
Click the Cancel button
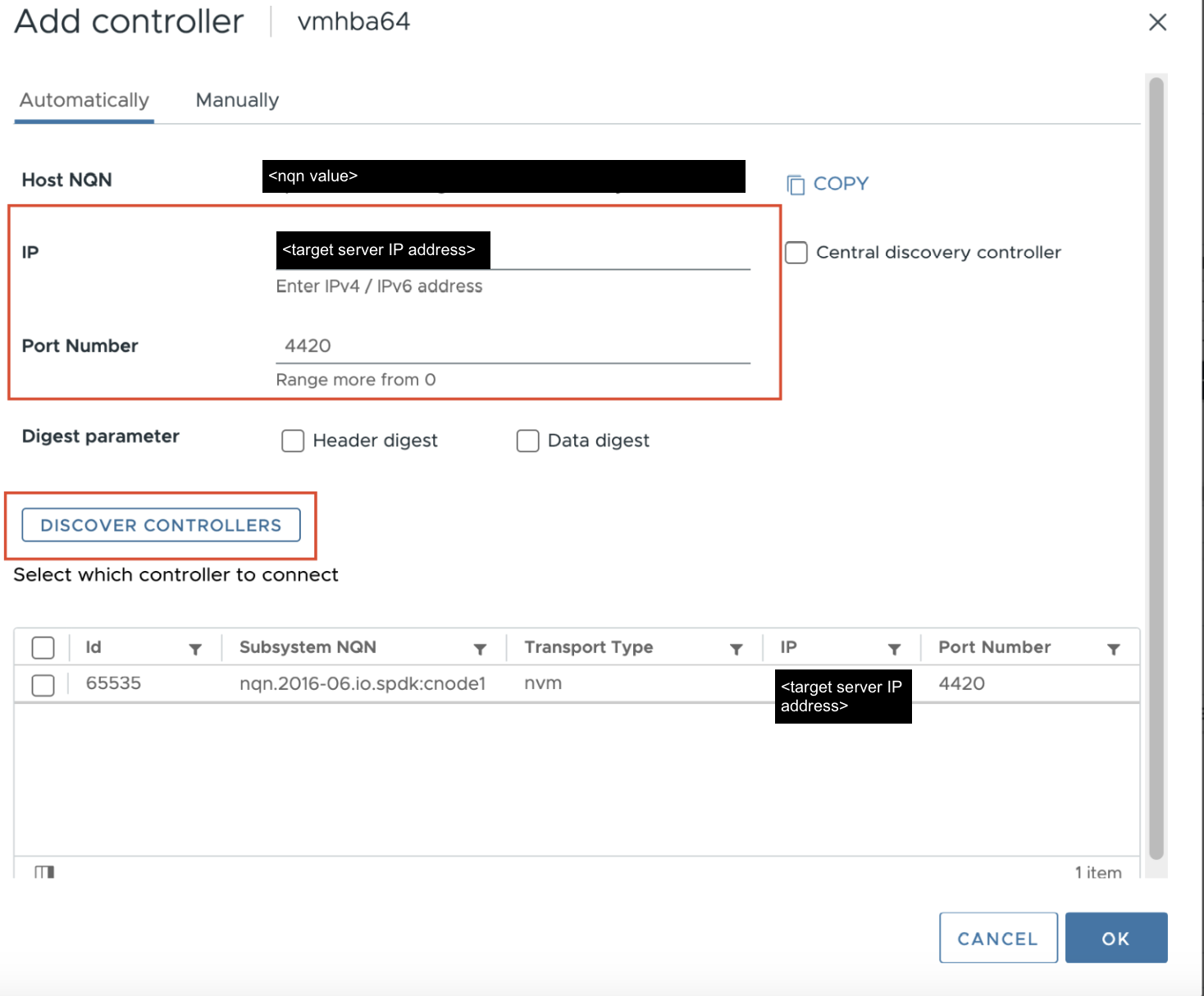[x=997, y=938]
